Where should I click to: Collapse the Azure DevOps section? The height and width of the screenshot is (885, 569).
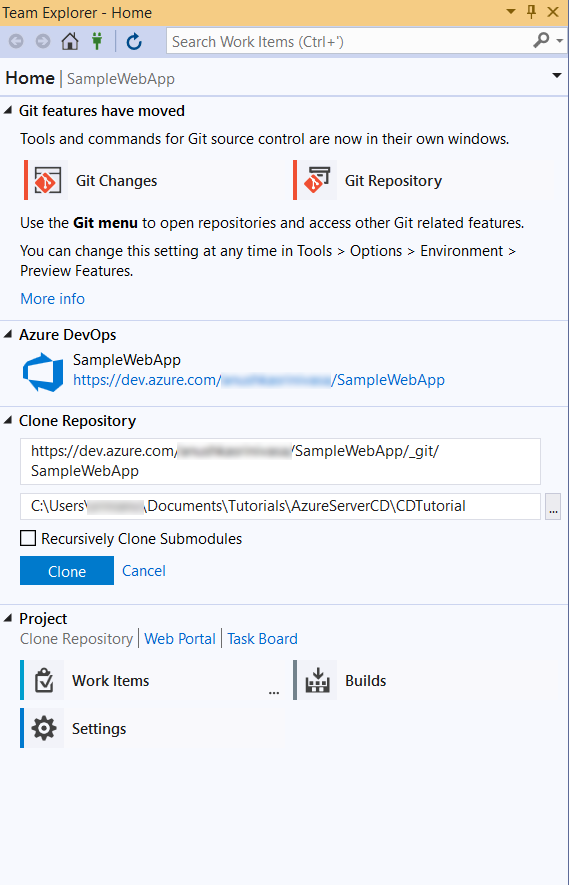[x=8, y=334]
